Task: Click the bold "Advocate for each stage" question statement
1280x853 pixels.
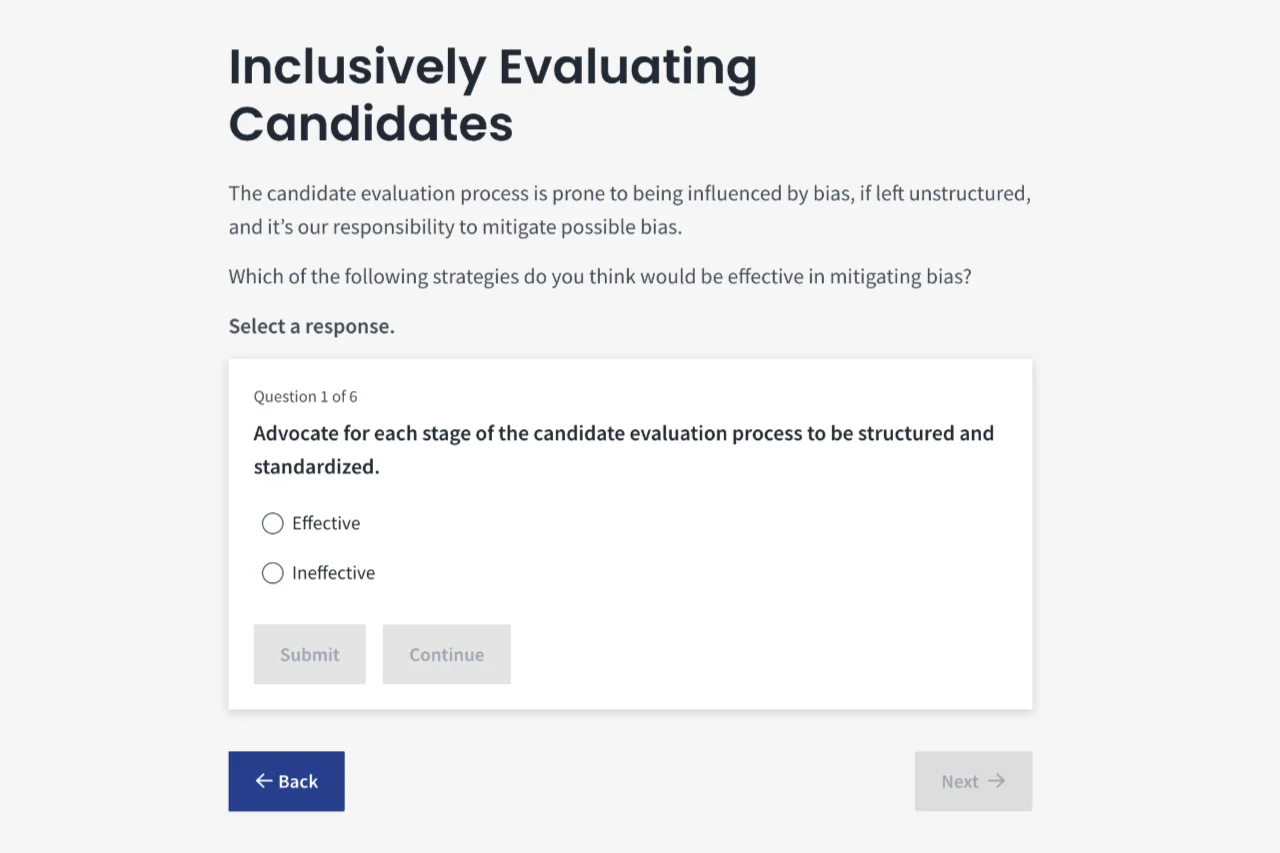Action: click(x=623, y=450)
